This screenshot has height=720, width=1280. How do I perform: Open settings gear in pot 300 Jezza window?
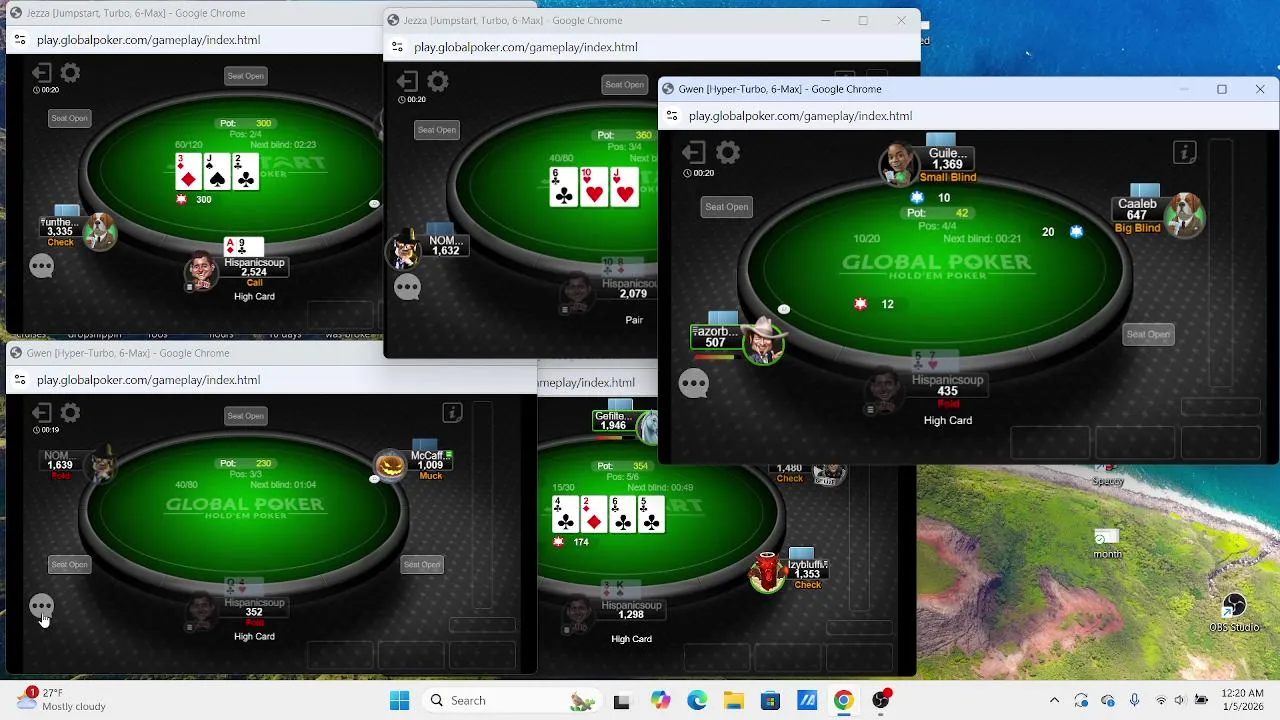point(70,73)
